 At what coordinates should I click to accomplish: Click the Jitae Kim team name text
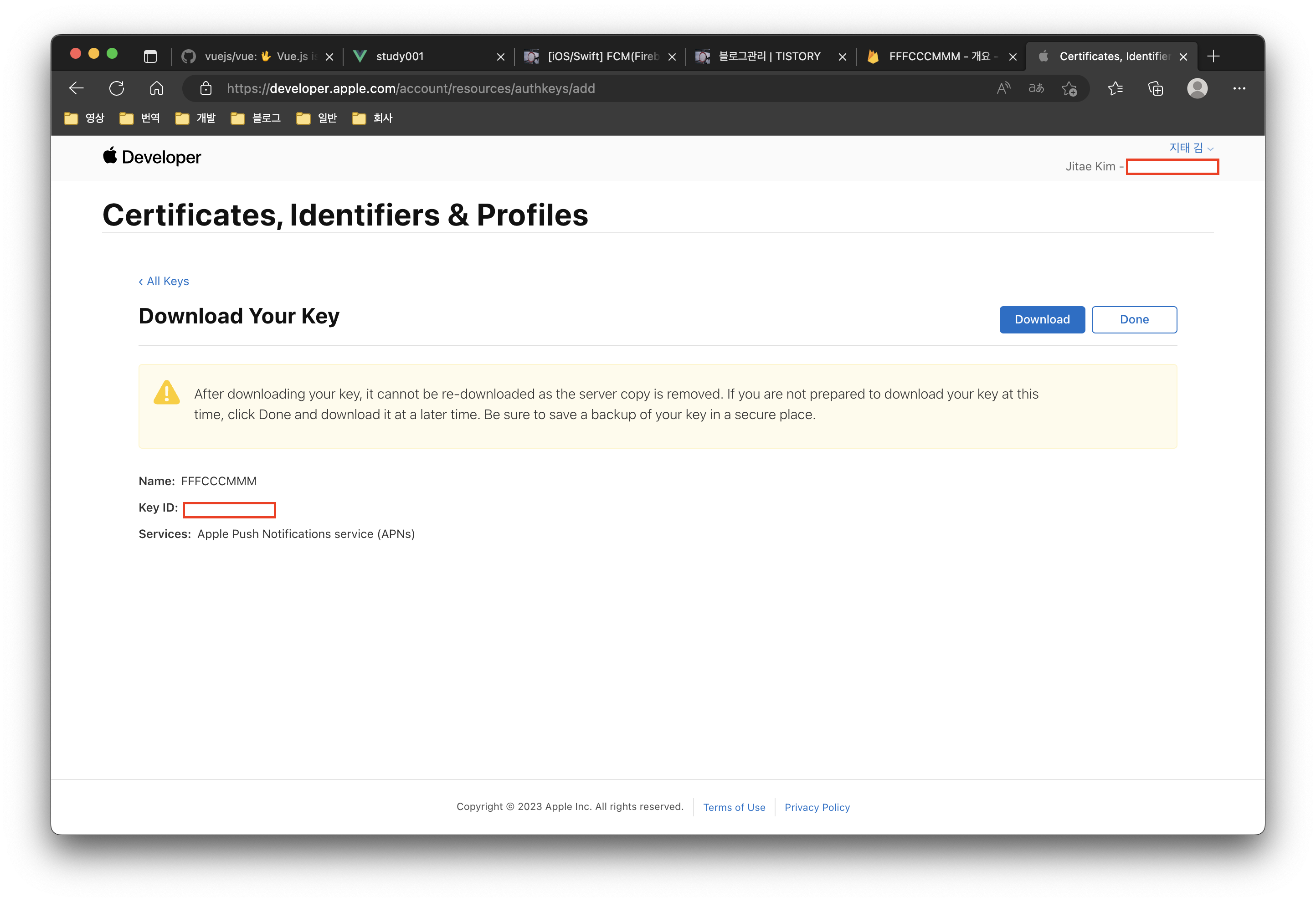(1090, 166)
